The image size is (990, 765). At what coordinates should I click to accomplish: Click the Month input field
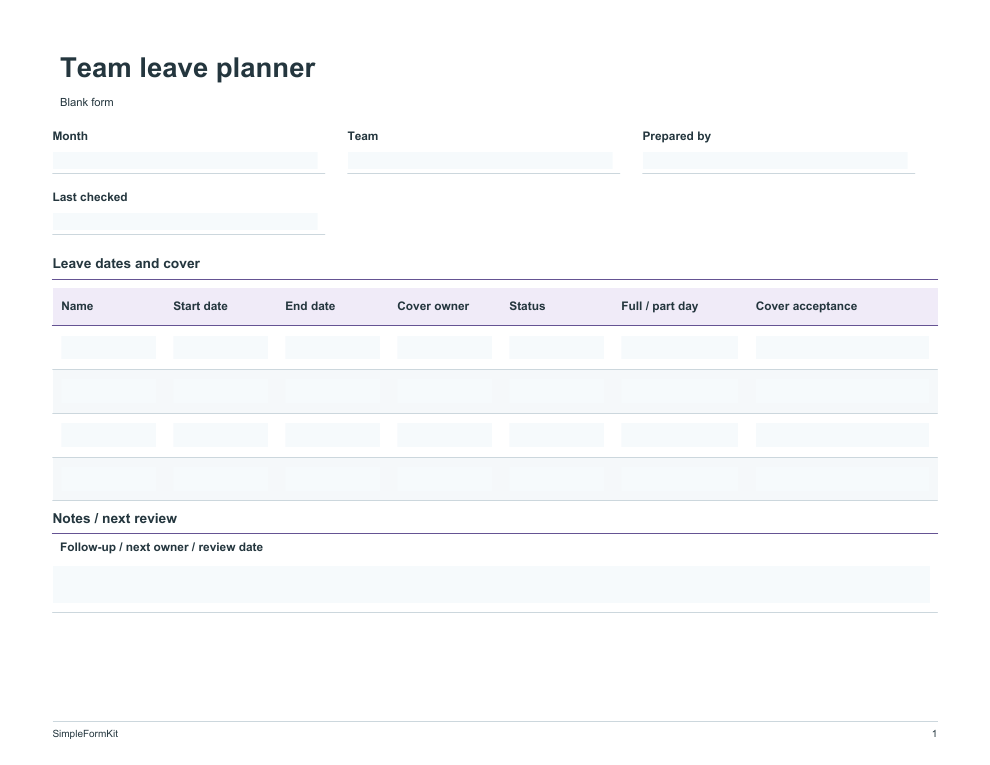pyautogui.click(x=185, y=161)
